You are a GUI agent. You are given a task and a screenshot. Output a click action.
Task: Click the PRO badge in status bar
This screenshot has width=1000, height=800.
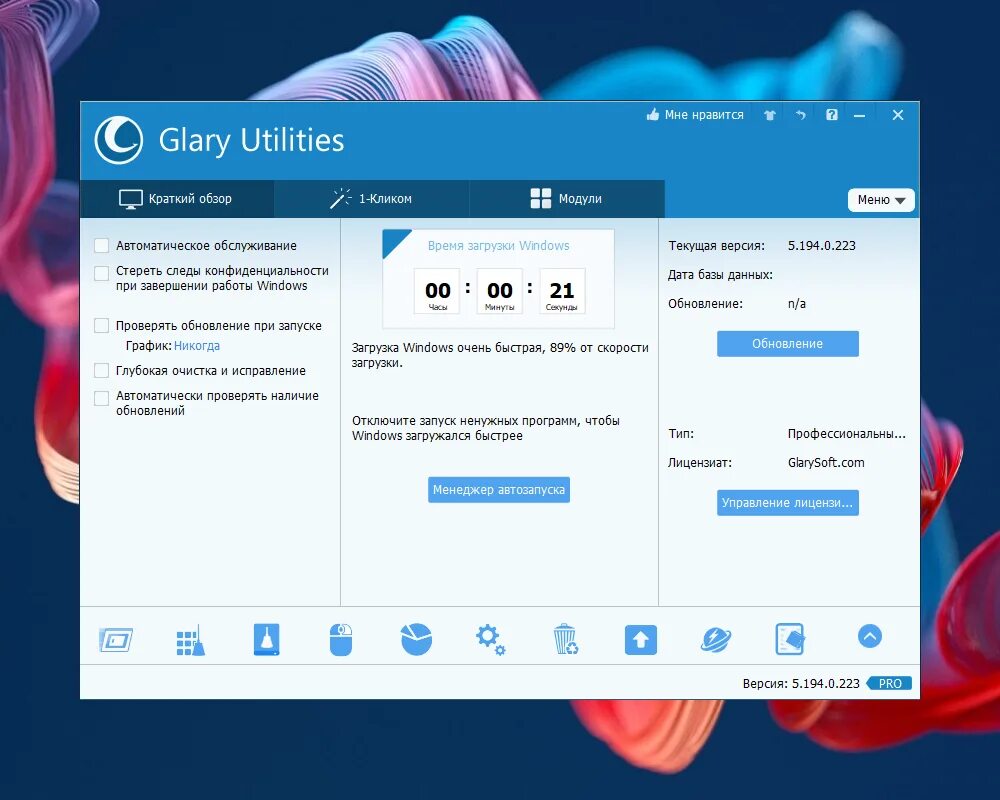point(889,683)
